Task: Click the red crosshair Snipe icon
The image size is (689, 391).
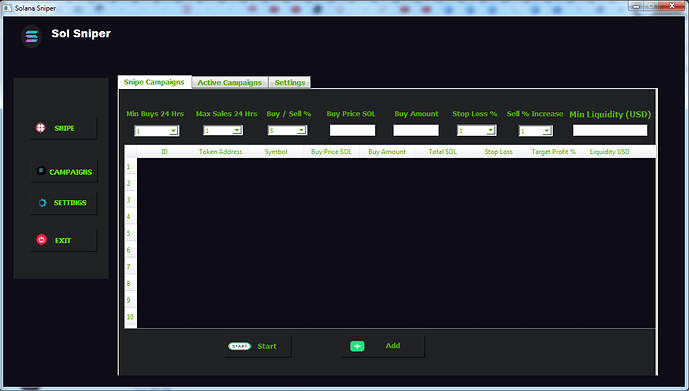Action: pos(40,128)
